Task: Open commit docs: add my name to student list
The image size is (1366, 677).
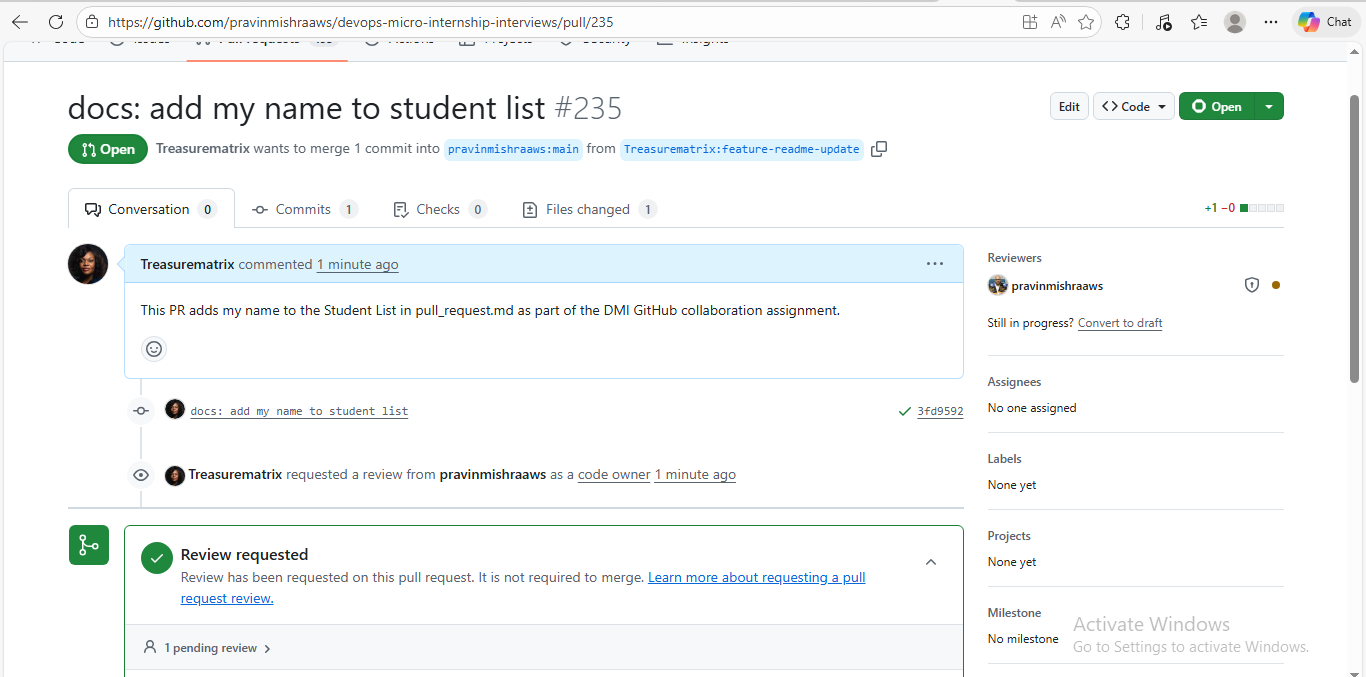Action: (x=299, y=411)
